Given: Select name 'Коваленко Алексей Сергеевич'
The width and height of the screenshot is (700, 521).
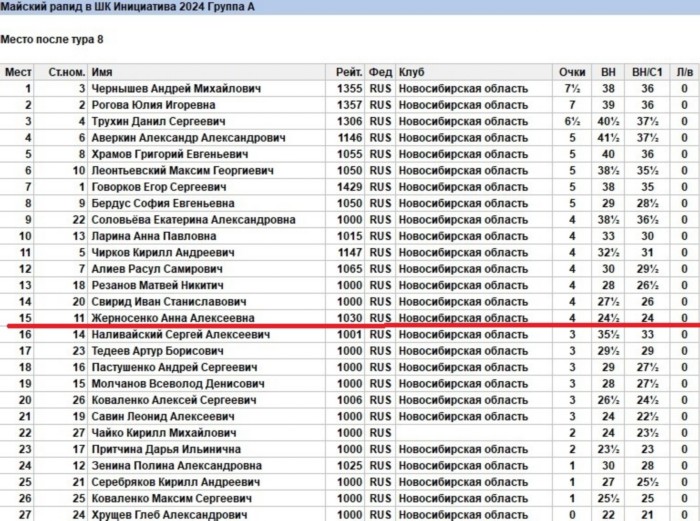Looking at the screenshot, I should click(x=174, y=400).
